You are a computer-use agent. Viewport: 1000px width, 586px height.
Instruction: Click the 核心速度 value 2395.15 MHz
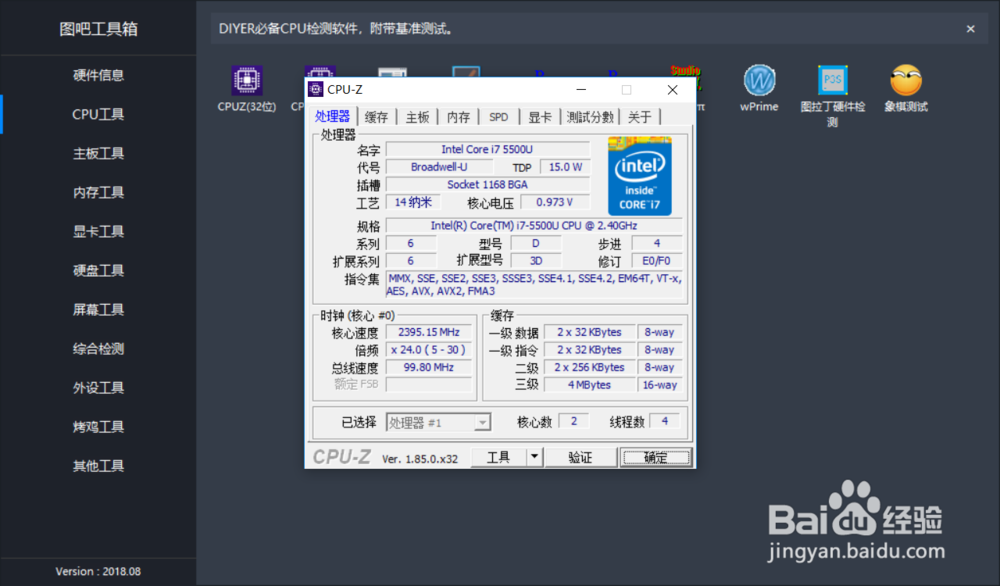point(429,332)
